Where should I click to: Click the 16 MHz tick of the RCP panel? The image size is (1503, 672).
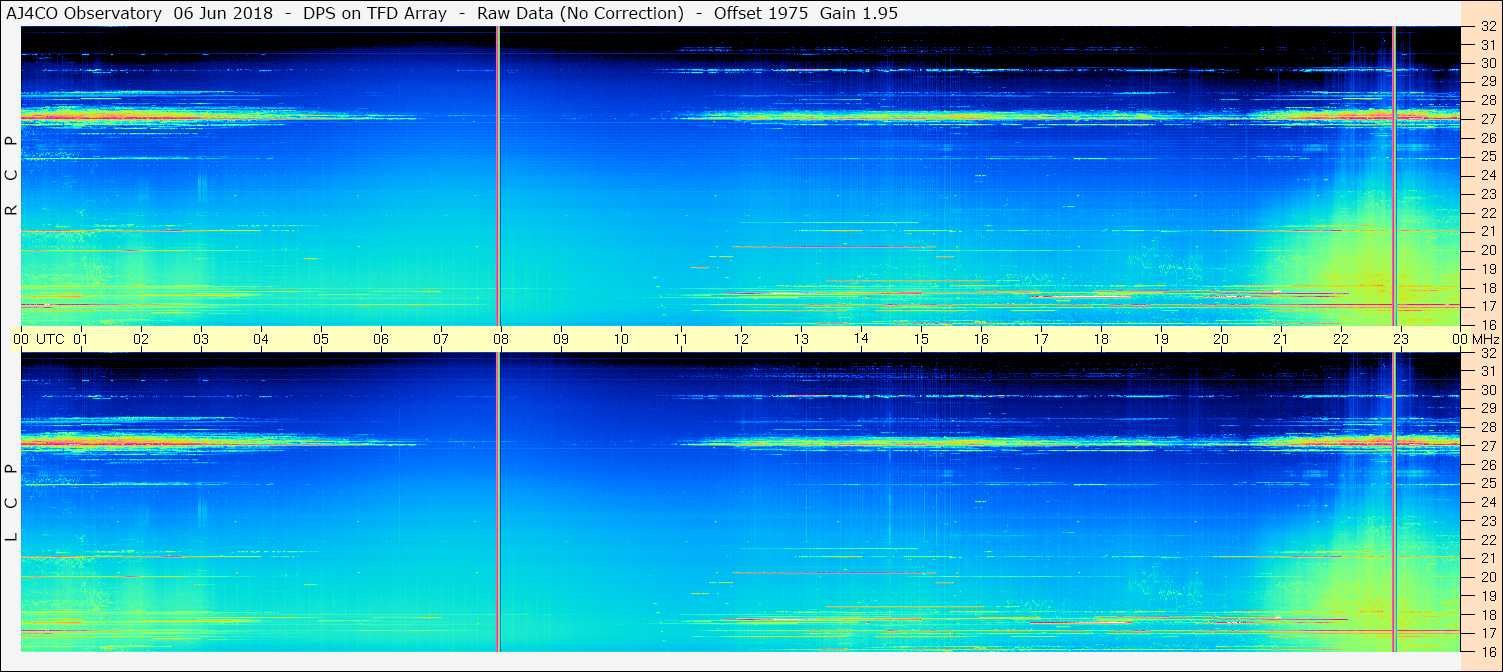coord(1487,324)
